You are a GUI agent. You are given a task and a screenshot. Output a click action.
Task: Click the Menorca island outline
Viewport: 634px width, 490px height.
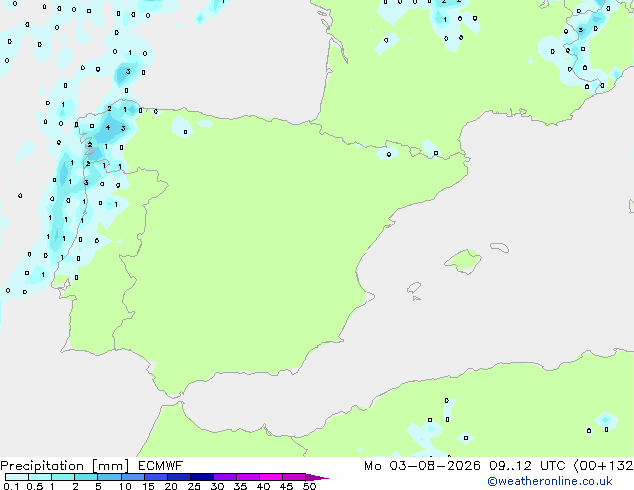[x=500, y=247]
